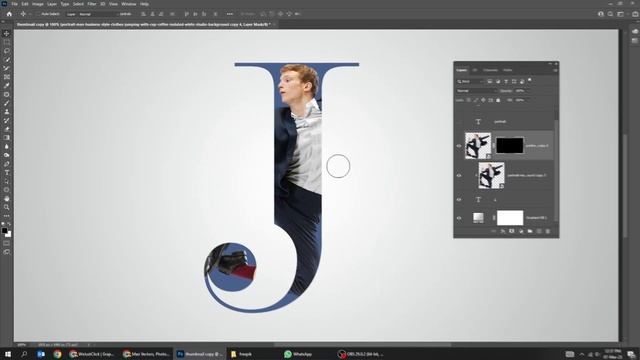Select the Eyedropper tool
The image size is (640, 360).
(7, 86)
